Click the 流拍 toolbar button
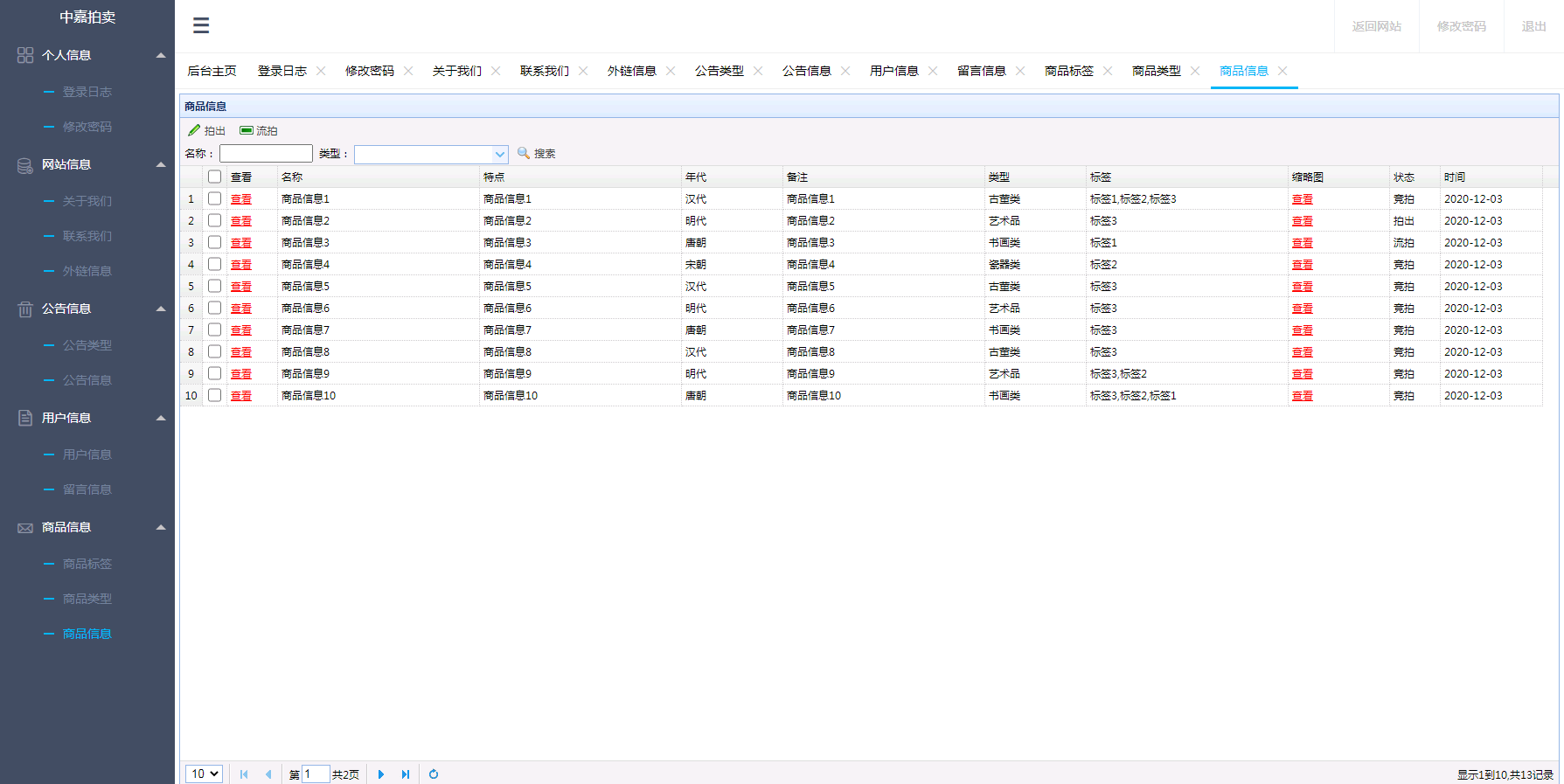Screen dimensions: 1564x784 [x=259, y=130]
